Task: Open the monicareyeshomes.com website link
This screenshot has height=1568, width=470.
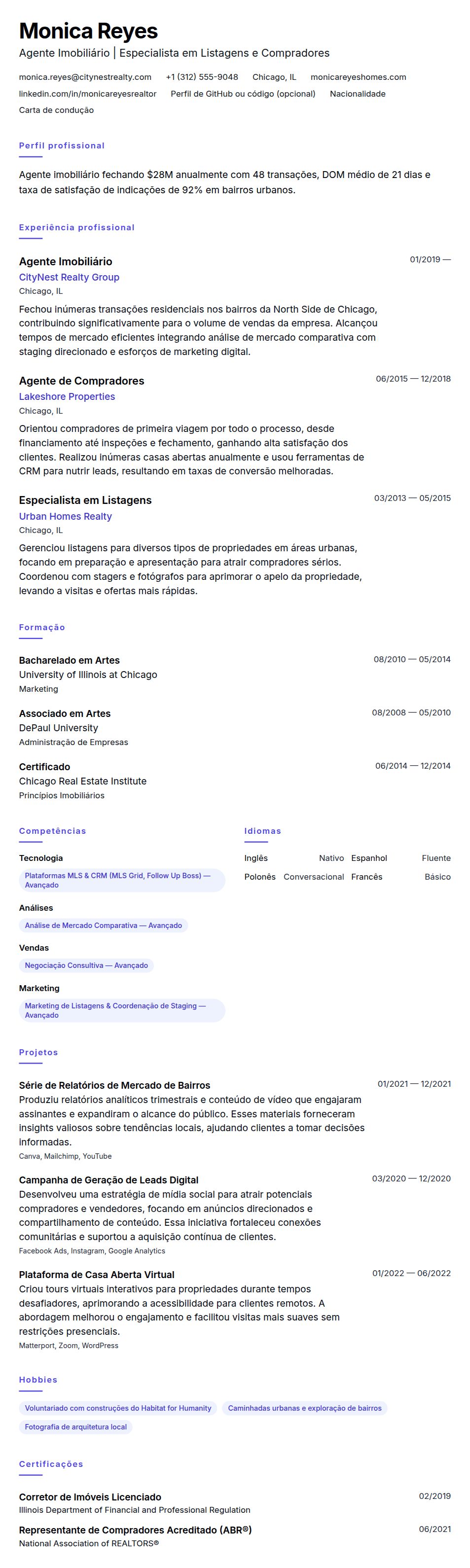Action: click(358, 77)
